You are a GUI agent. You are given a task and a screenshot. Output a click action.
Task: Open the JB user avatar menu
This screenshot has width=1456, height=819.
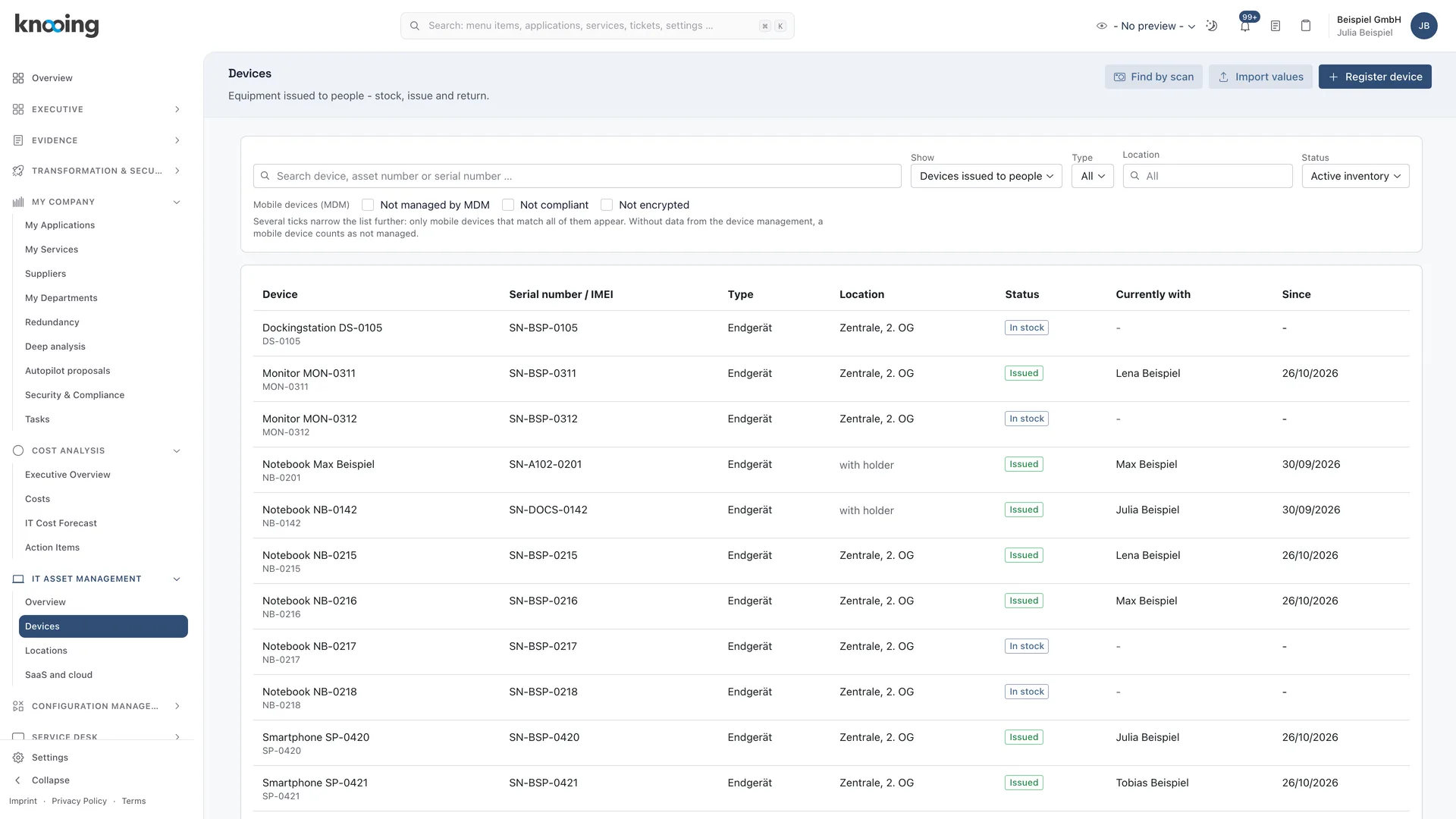tap(1424, 26)
